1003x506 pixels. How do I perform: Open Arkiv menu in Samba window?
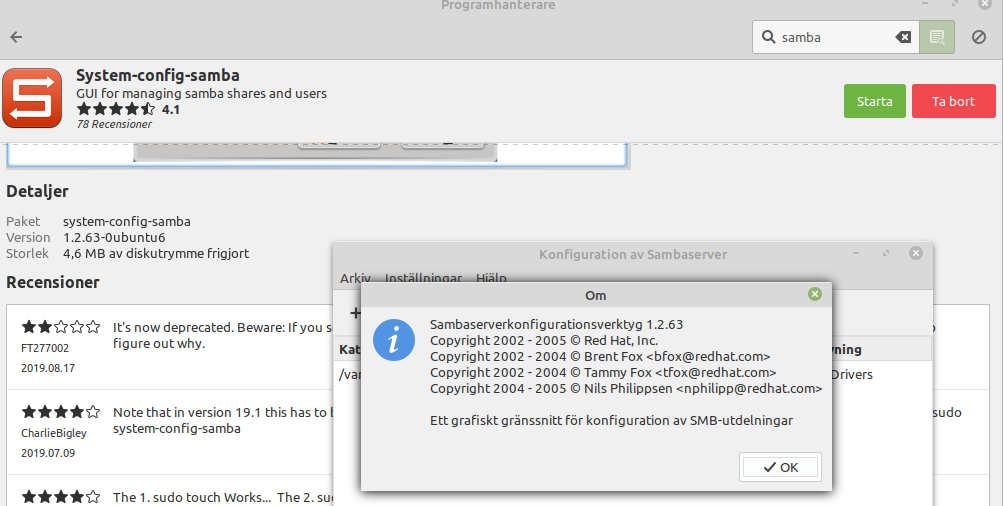pos(355,278)
